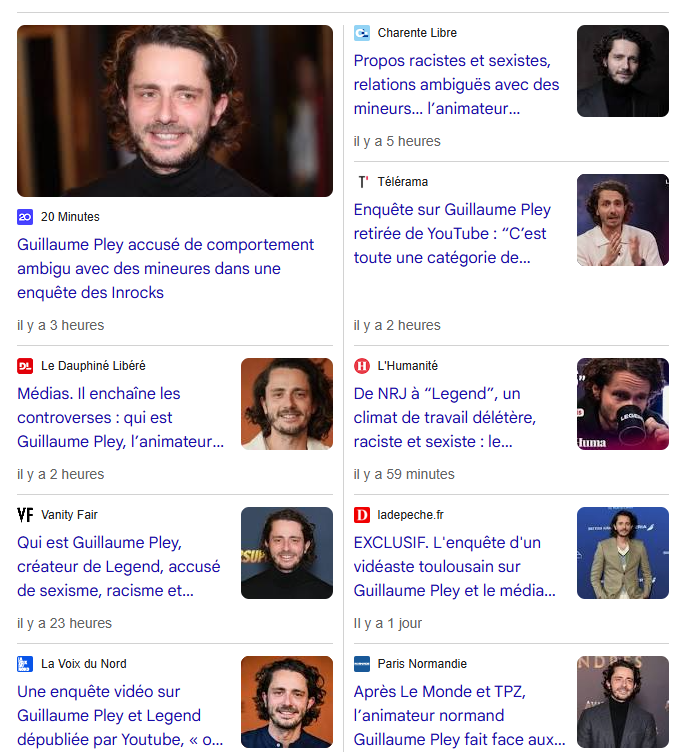The height and width of the screenshot is (752, 684).
Task: Click the Charente Libre article thumbnail
Action: [623, 71]
